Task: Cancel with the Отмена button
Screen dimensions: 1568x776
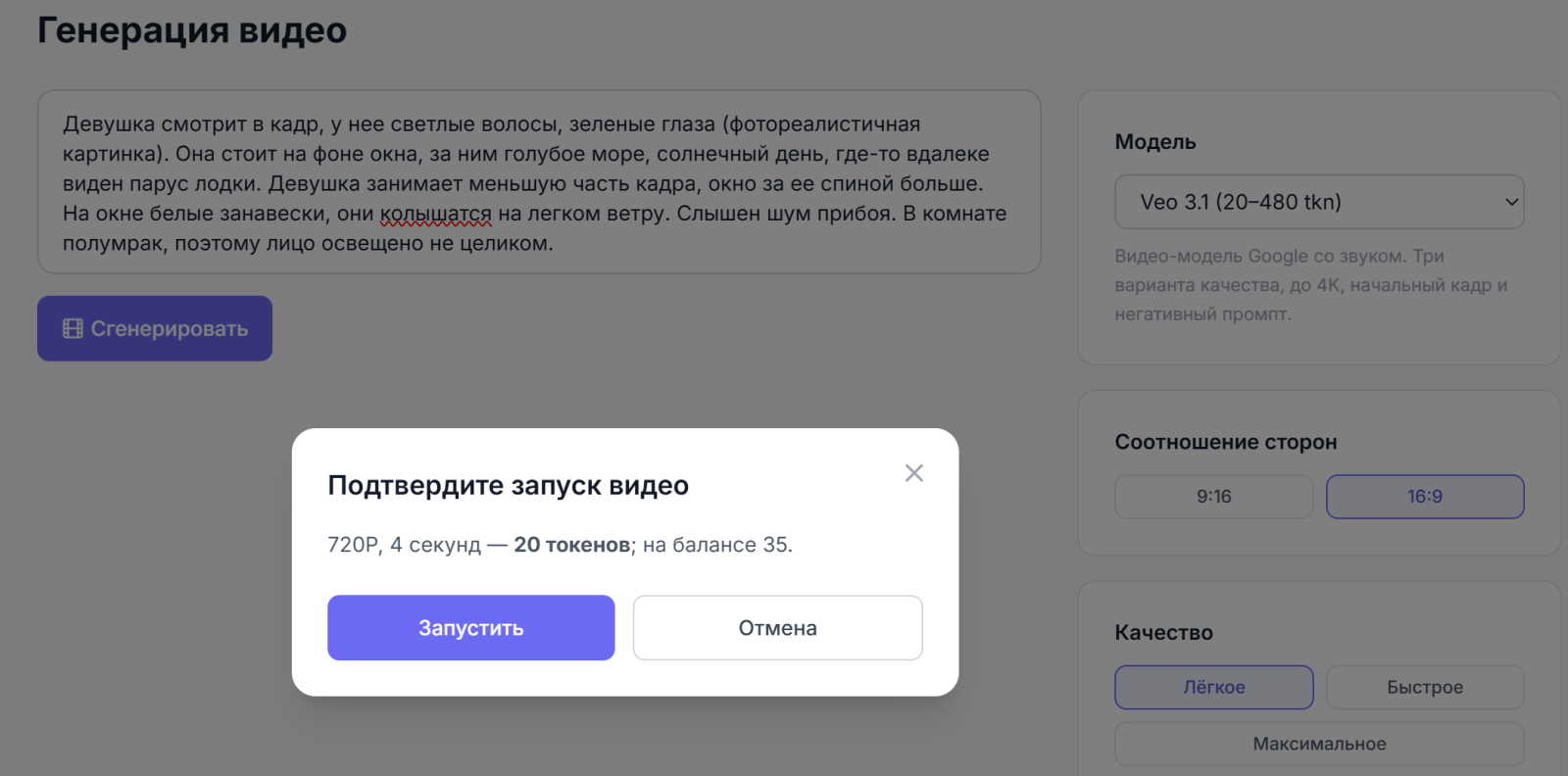Action: [x=778, y=628]
